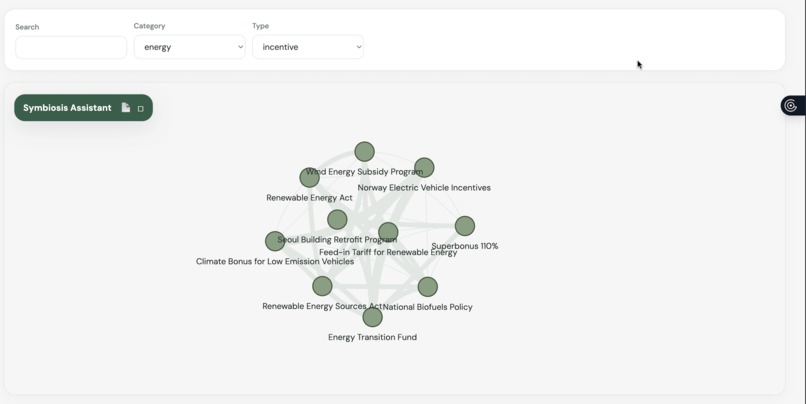
Task: Click the square icon in Symbiosis Assistant
Action: [140, 108]
